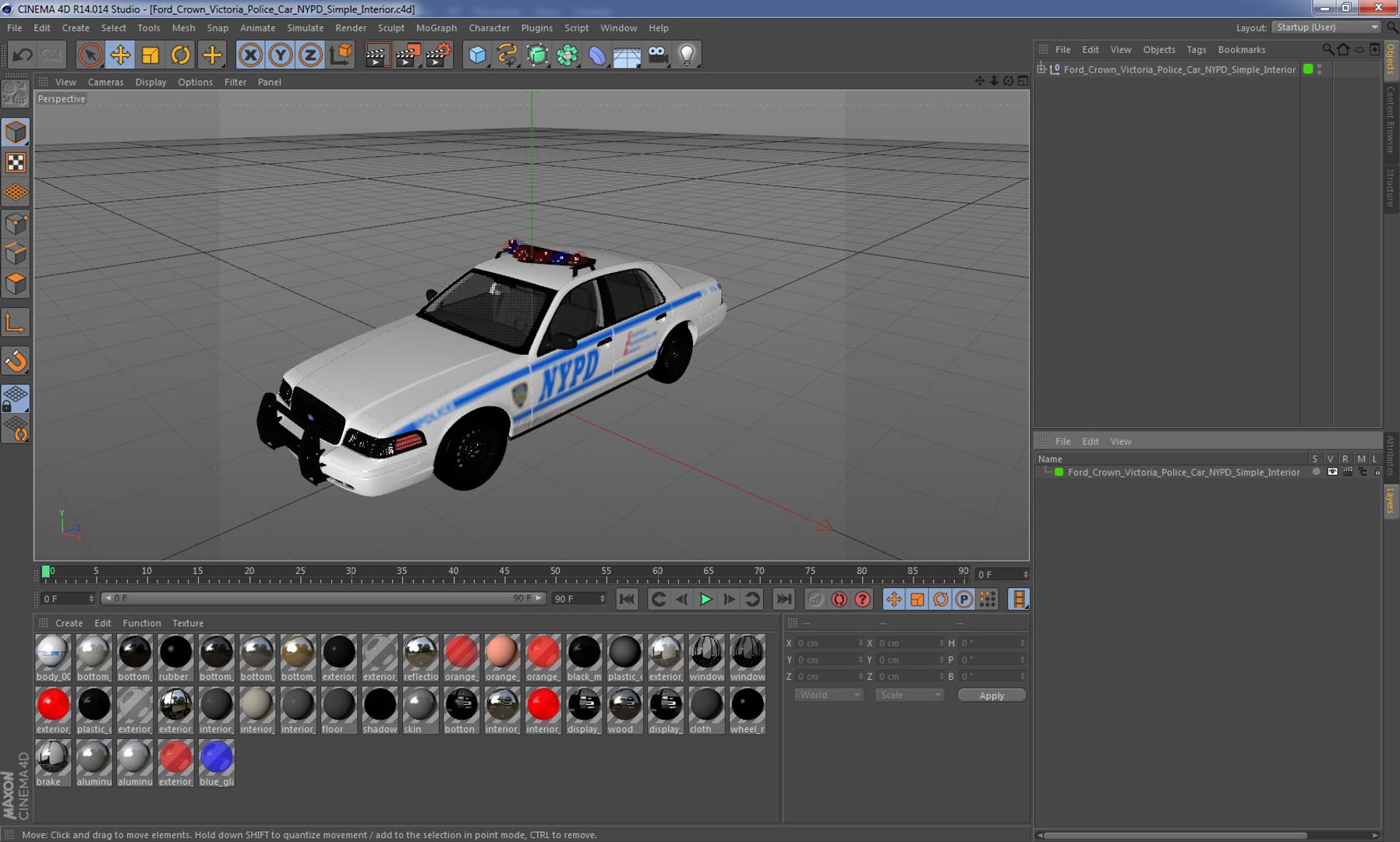Open the viewport Display menu
1400x842 pixels.
tap(150, 82)
